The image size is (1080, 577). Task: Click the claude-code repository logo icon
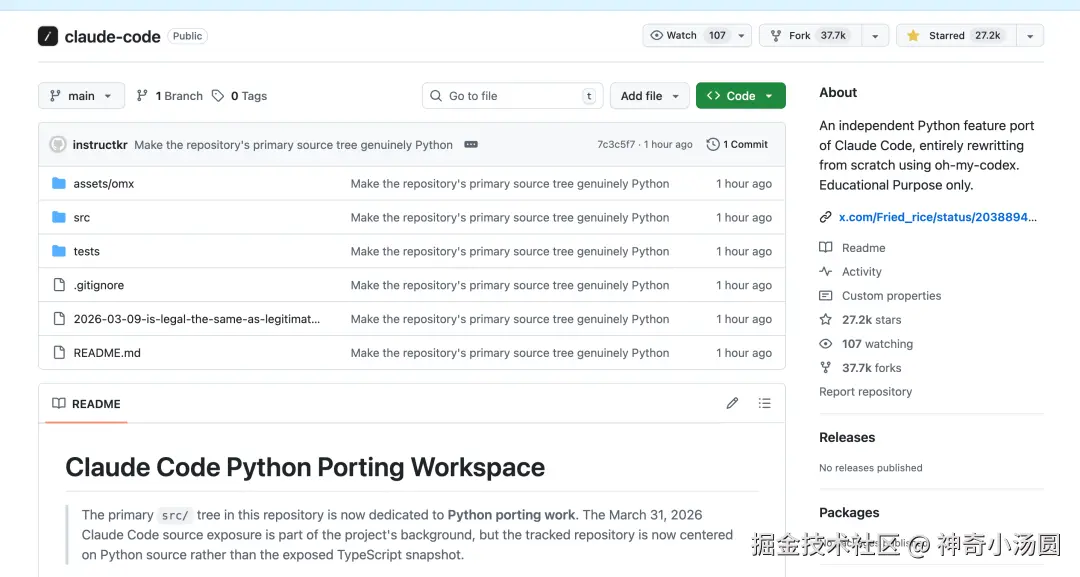point(48,36)
